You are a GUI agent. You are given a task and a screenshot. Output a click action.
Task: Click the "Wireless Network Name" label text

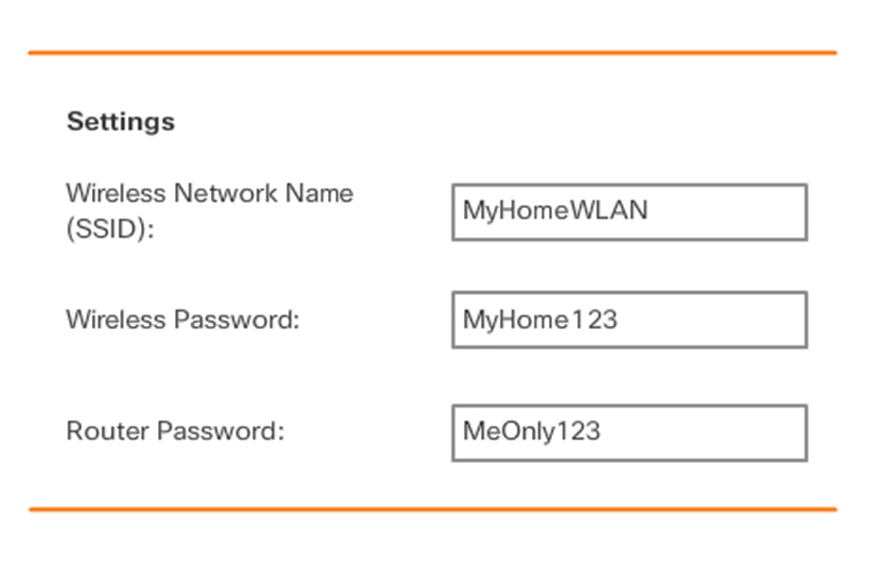pyautogui.click(x=209, y=193)
